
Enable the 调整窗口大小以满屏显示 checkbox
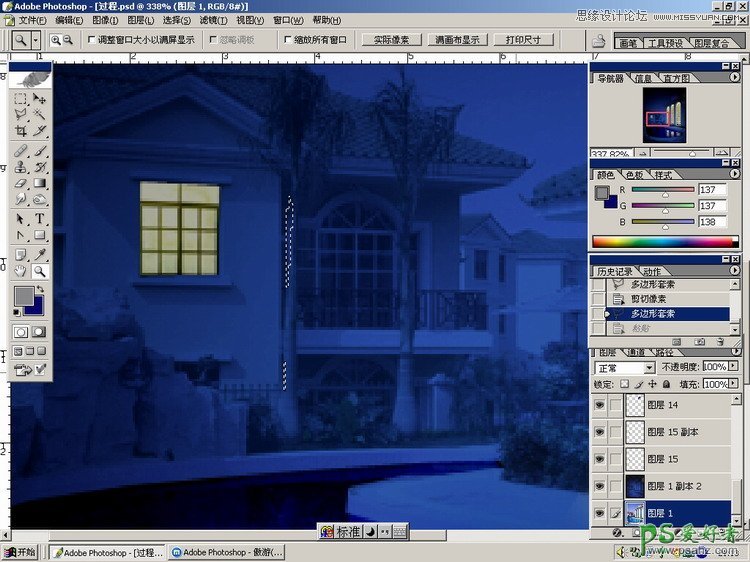coord(93,40)
